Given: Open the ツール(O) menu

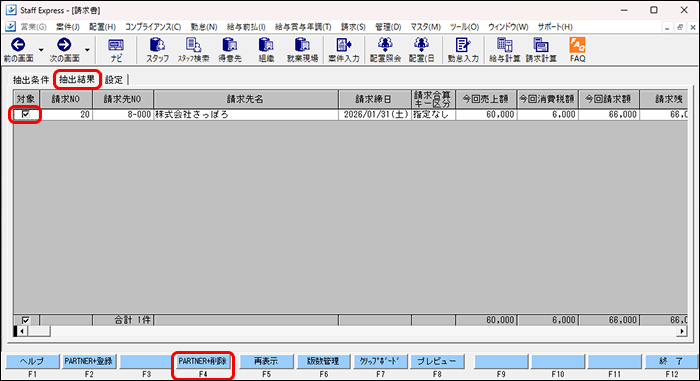Looking at the screenshot, I should [464, 27].
